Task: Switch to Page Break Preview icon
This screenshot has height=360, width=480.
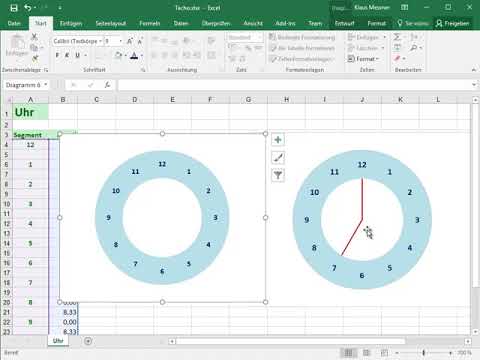Action: pyautogui.click(x=384, y=353)
